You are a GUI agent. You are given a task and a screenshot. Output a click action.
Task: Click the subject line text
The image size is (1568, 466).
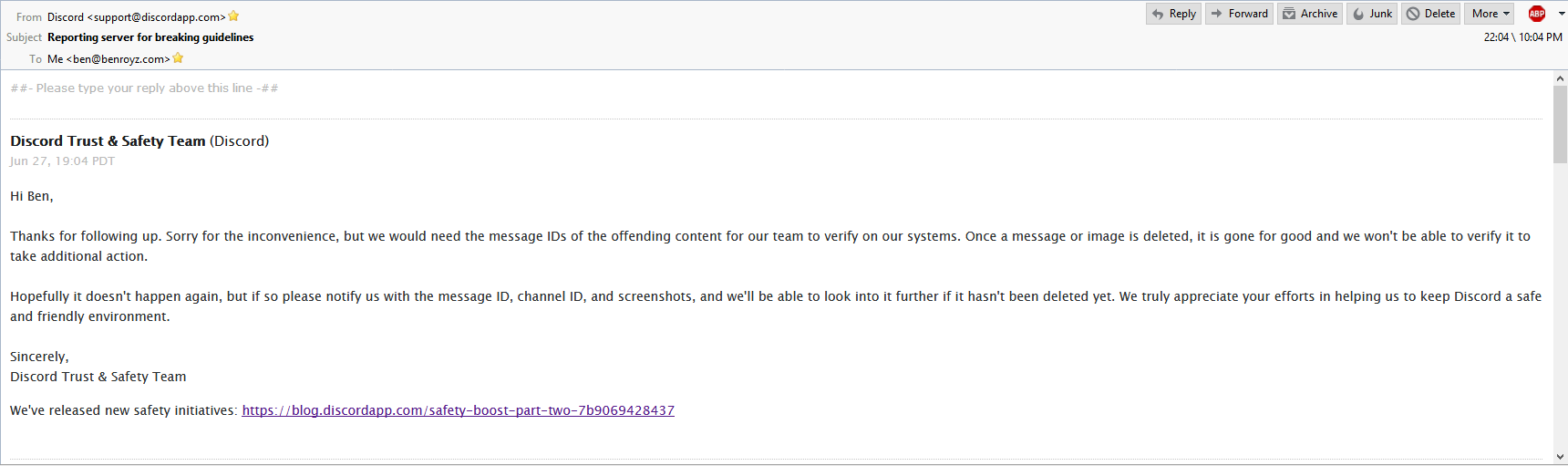coord(150,37)
